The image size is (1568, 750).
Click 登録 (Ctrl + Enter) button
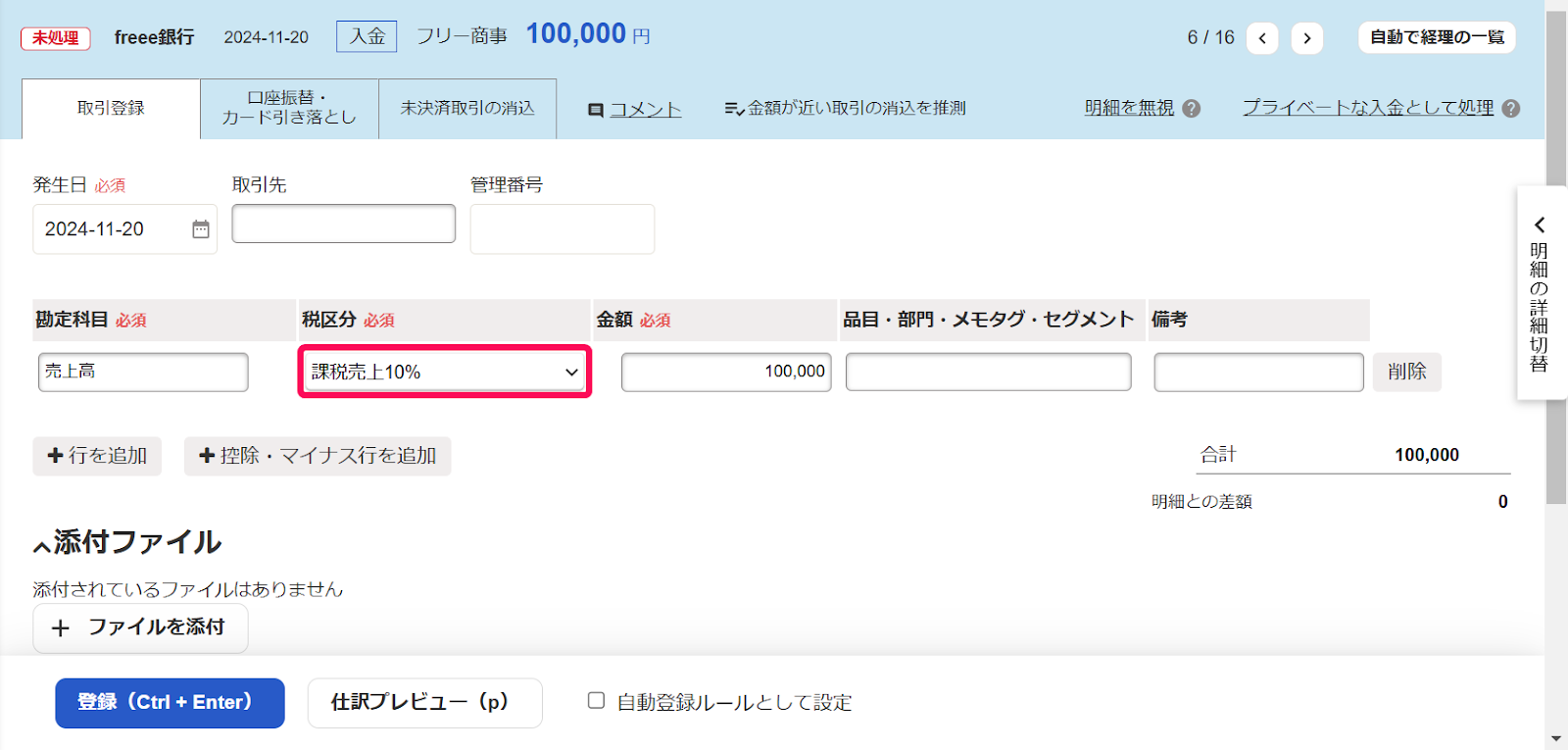tap(170, 703)
